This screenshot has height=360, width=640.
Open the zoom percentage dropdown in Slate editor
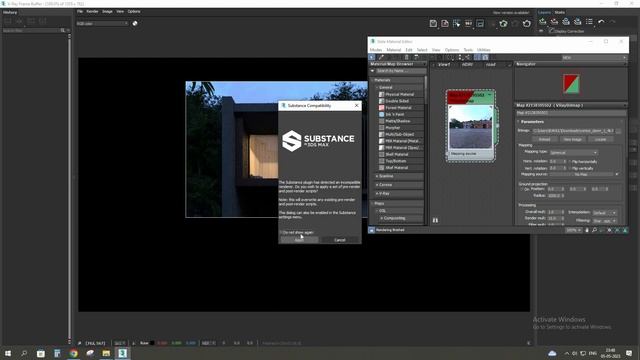point(573,230)
